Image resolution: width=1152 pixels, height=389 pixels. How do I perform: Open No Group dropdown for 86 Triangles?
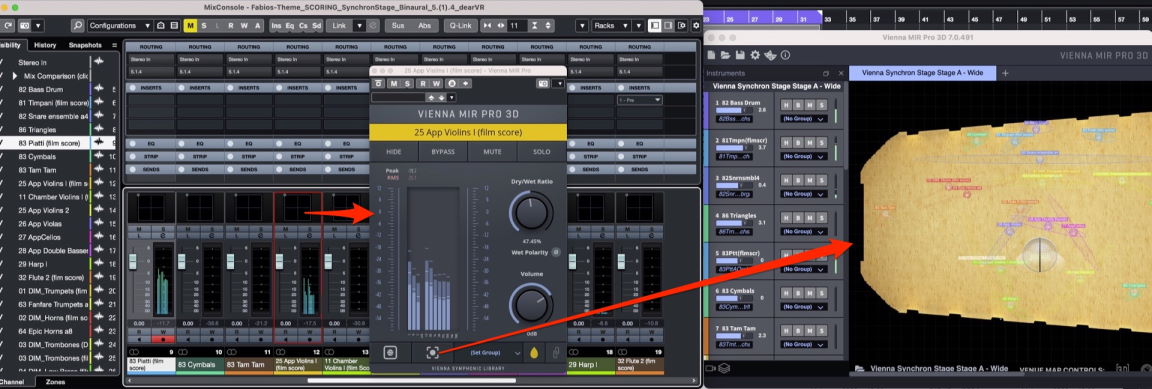click(x=804, y=231)
